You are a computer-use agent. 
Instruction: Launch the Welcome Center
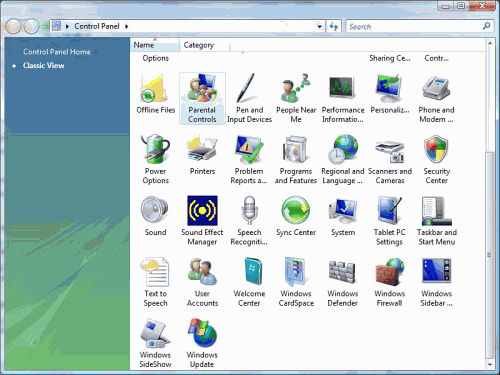tap(249, 282)
